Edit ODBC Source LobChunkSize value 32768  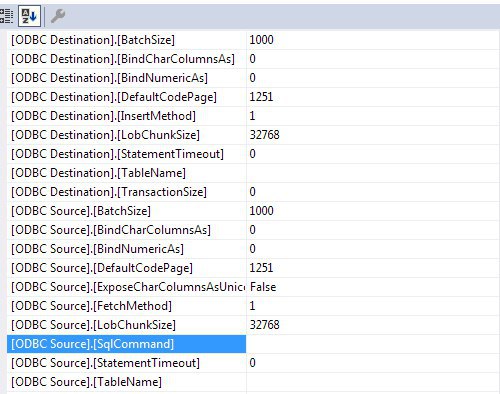[373, 325]
